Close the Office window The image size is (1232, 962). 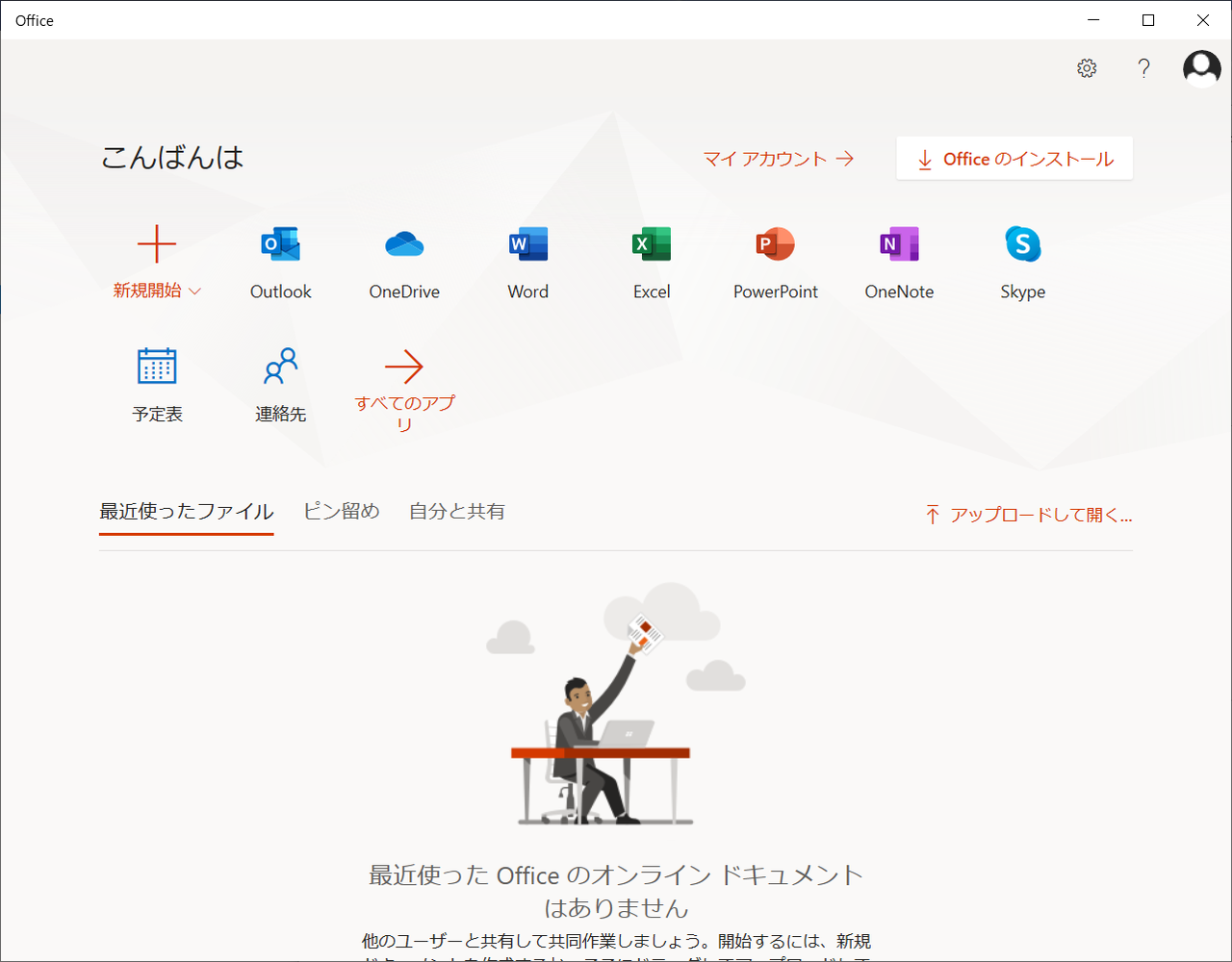pos(1203,20)
